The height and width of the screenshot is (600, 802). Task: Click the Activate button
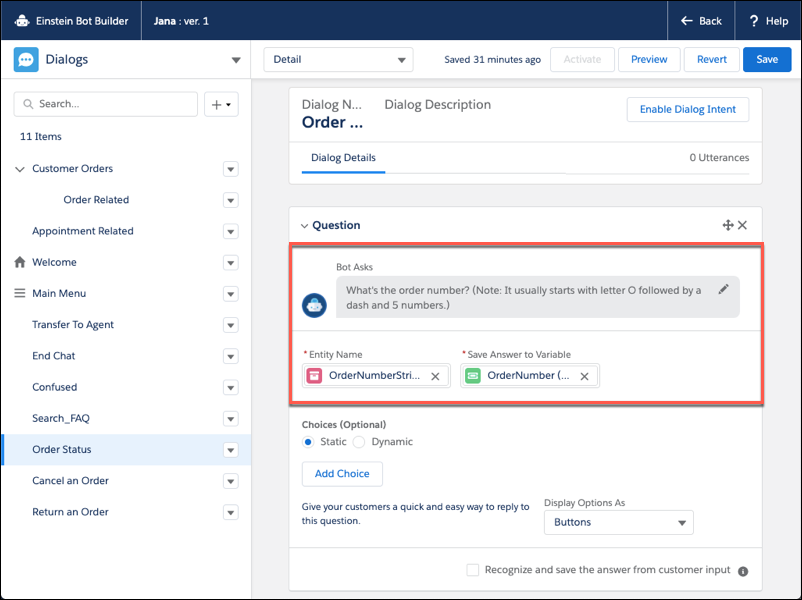click(582, 59)
